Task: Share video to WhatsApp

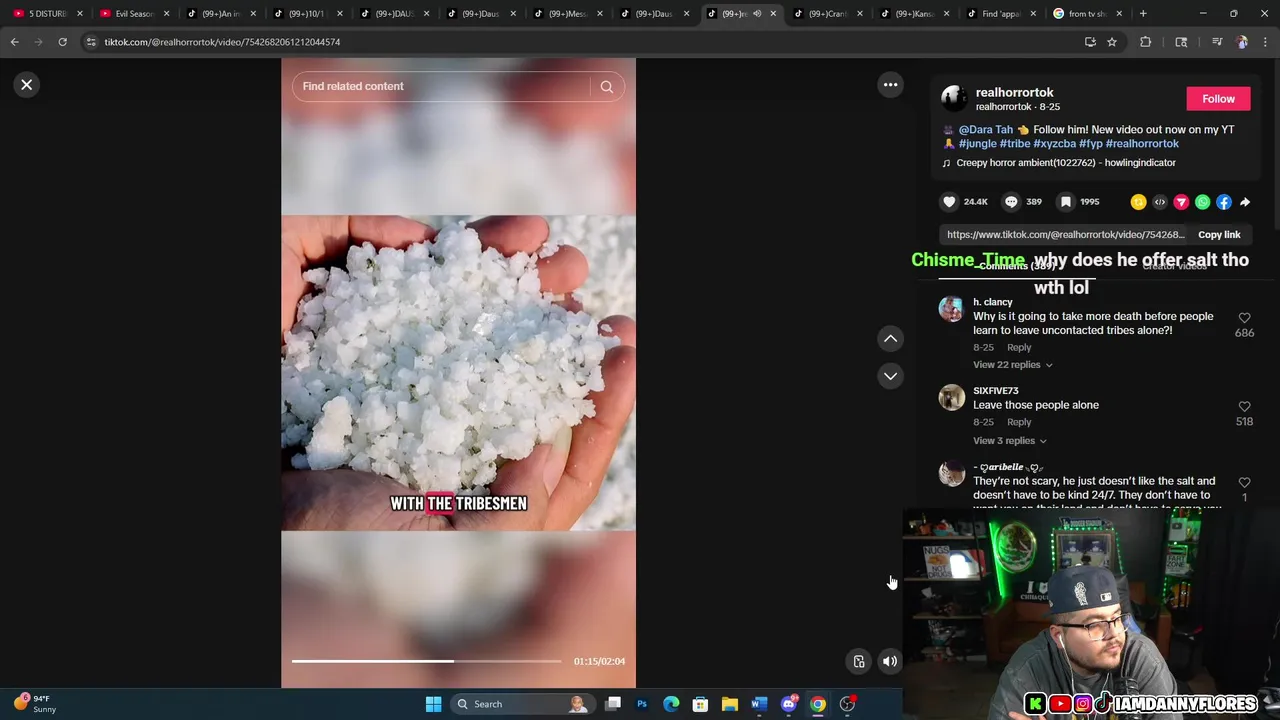Action: tap(1203, 202)
